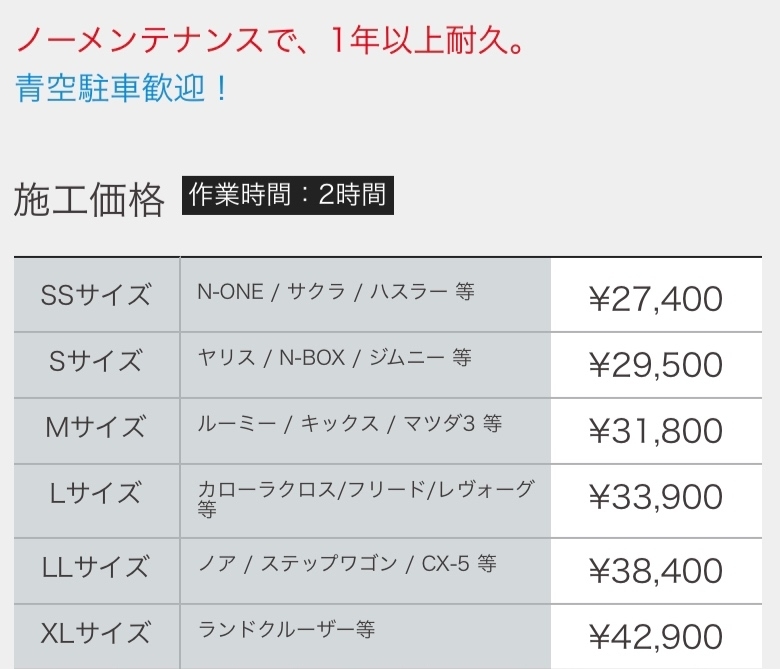Click the red ノーメンテナンス headline text
The image size is (780, 669).
click(269, 42)
